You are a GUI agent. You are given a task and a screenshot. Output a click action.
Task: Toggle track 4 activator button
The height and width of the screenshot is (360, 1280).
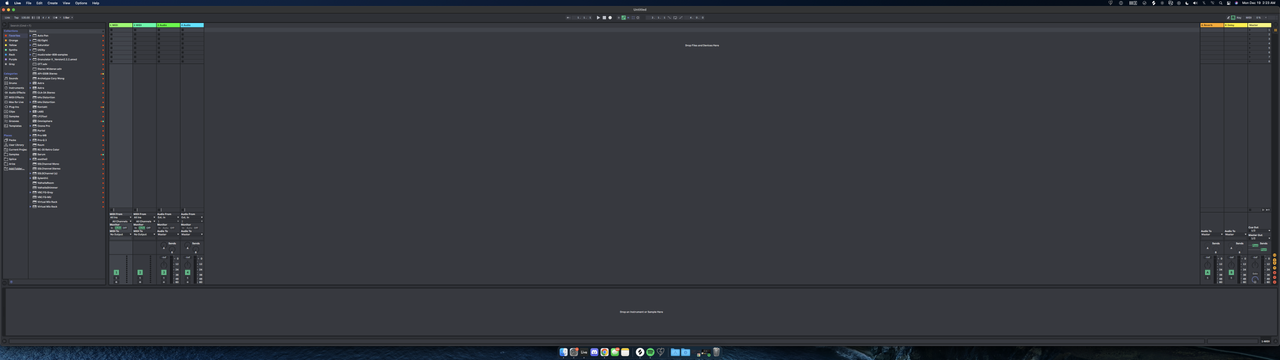pos(187,272)
